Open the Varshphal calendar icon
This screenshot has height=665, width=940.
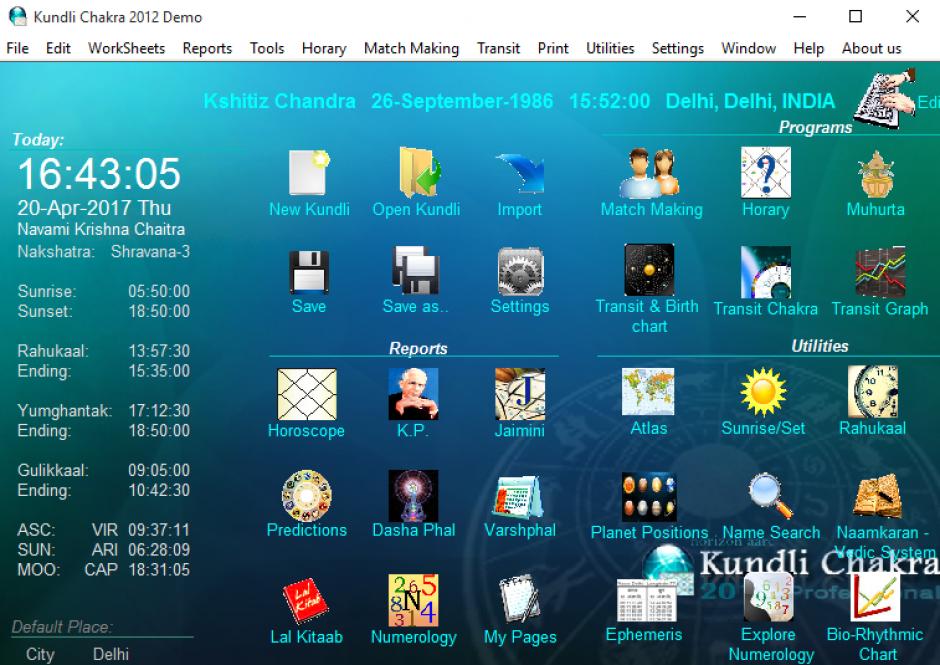point(519,497)
